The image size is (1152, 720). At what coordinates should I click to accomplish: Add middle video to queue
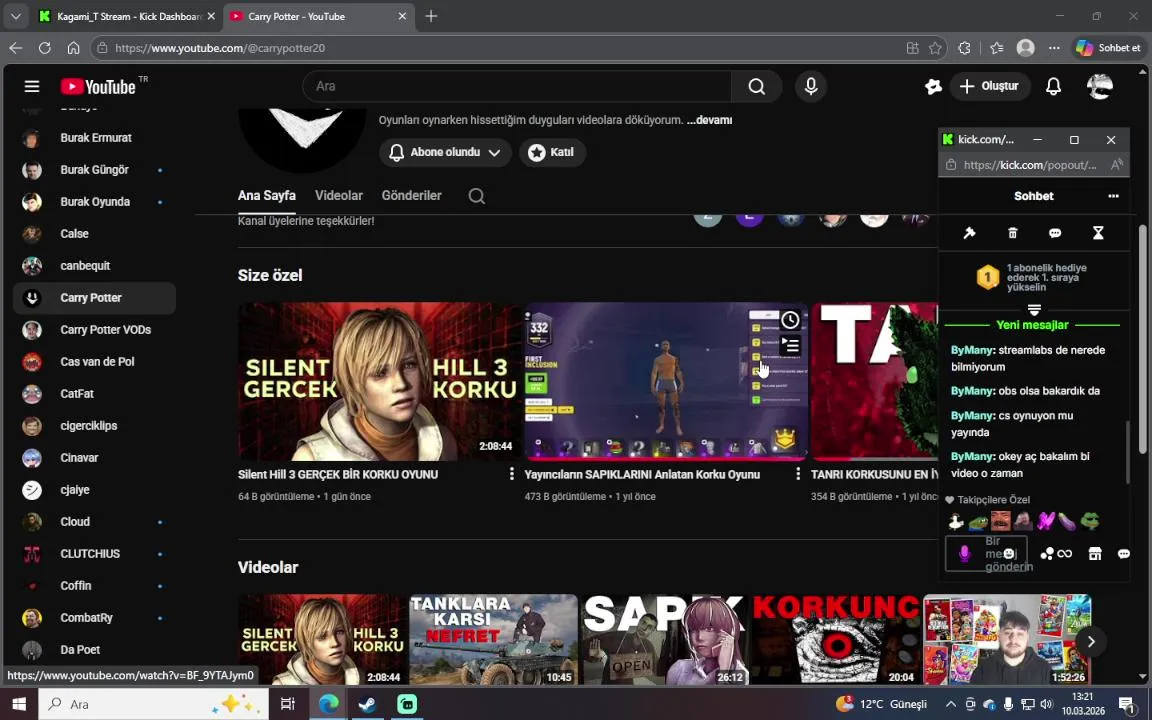click(790, 345)
